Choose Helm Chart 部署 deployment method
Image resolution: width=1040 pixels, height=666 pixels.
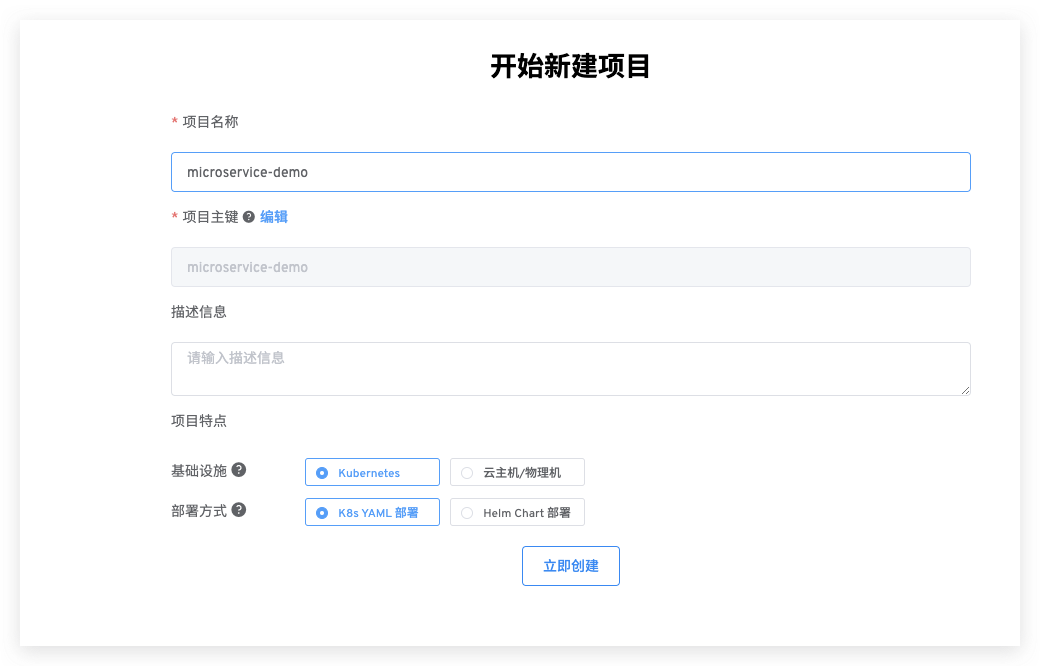tap(517, 512)
